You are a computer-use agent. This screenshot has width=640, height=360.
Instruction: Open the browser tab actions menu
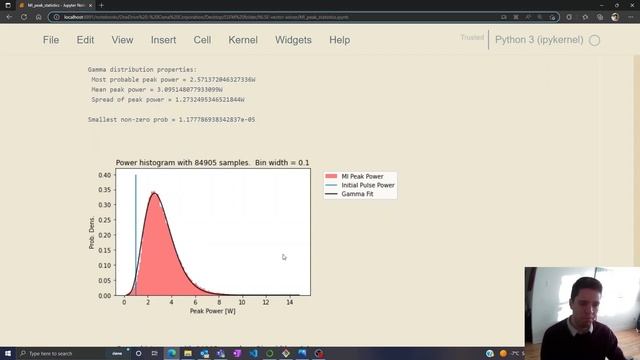(x=8, y=5)
